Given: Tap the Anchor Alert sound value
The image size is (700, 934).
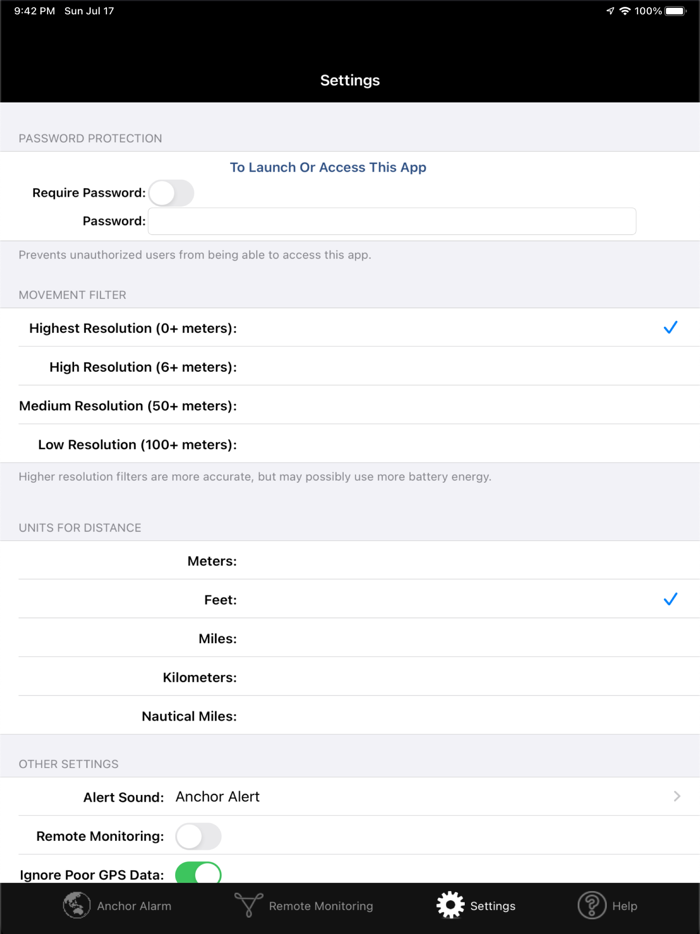Looking at the screenshot, I should [217, 796].
